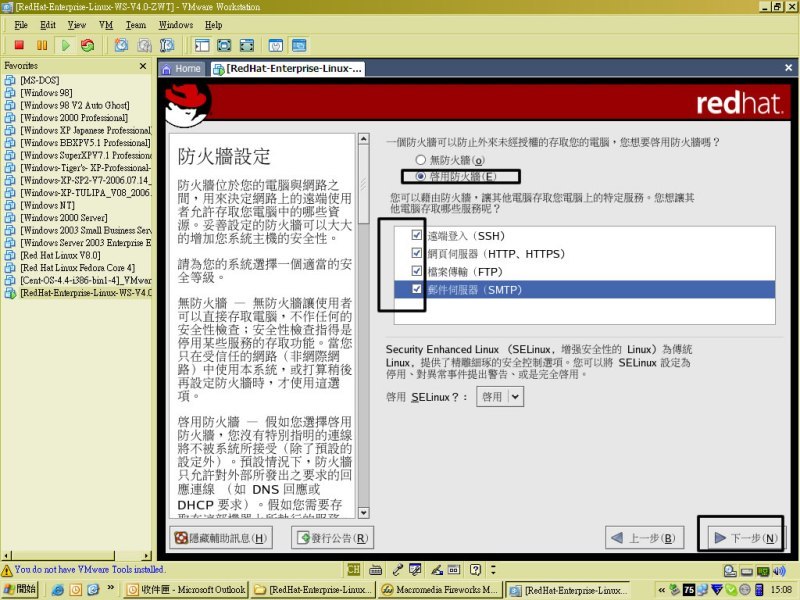Switch to the Home tab

pos(182,69)
